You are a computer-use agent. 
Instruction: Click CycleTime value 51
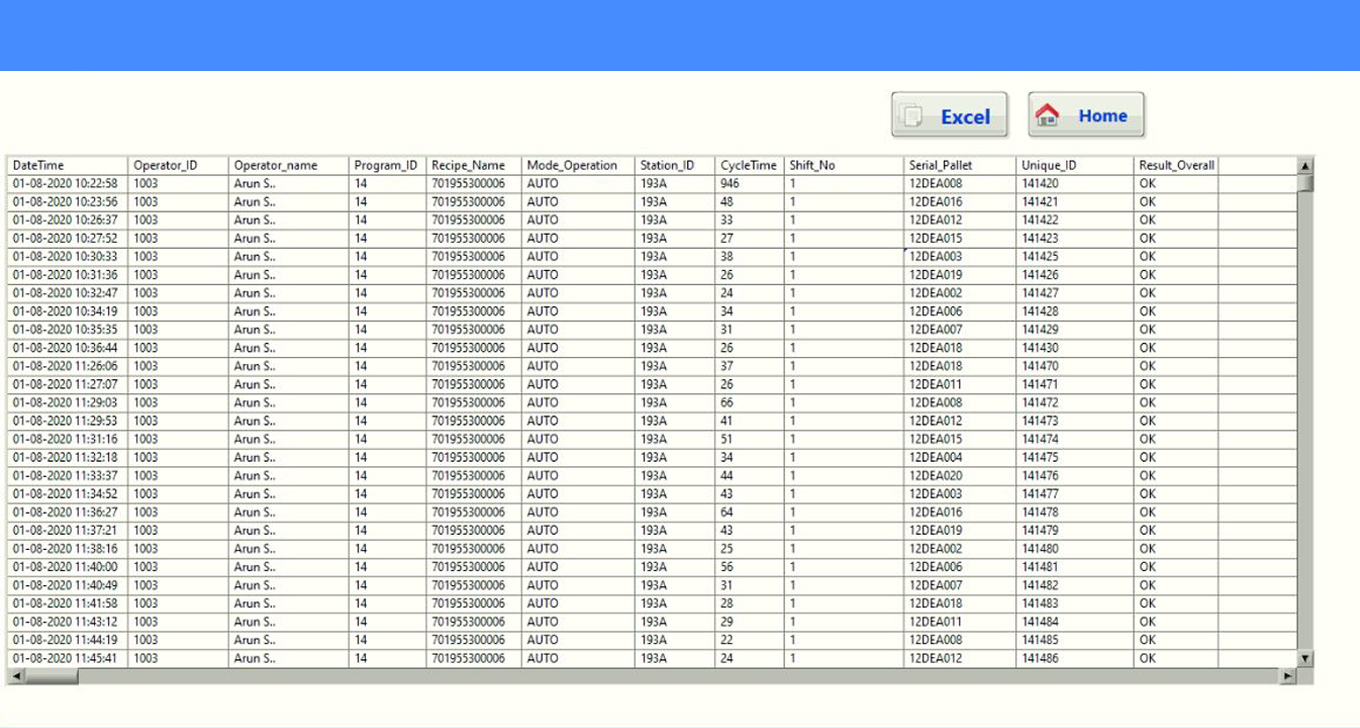pyautogui.click(x=749, y=439)
